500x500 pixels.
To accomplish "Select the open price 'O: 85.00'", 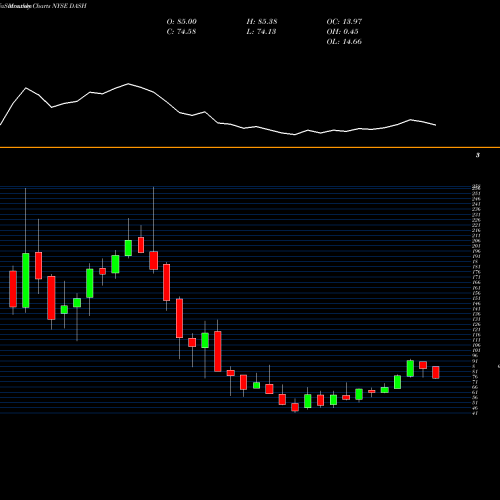I will coord(182,22).
